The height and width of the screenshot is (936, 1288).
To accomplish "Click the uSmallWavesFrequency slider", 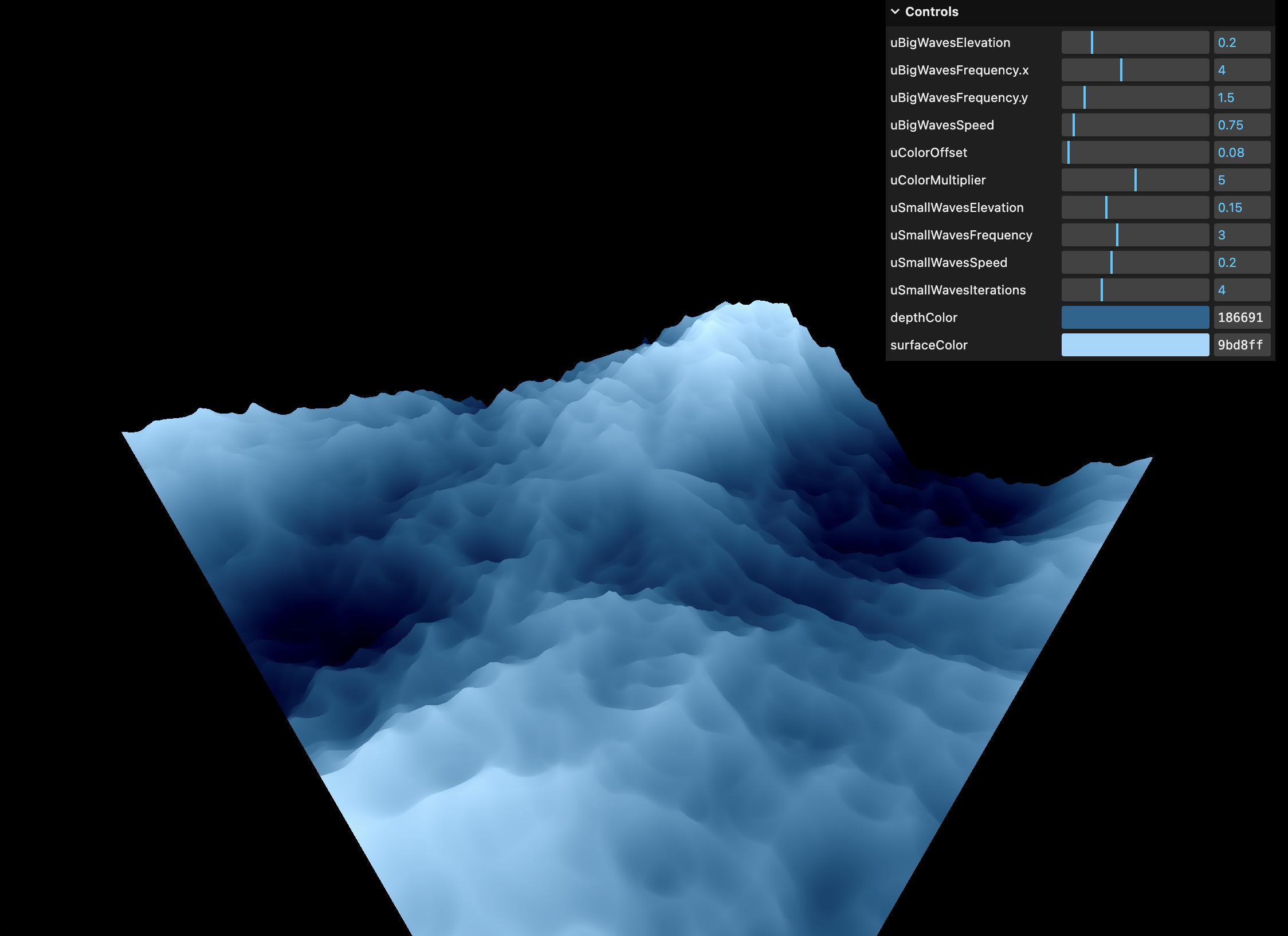I will click(x=1134, y=235).
